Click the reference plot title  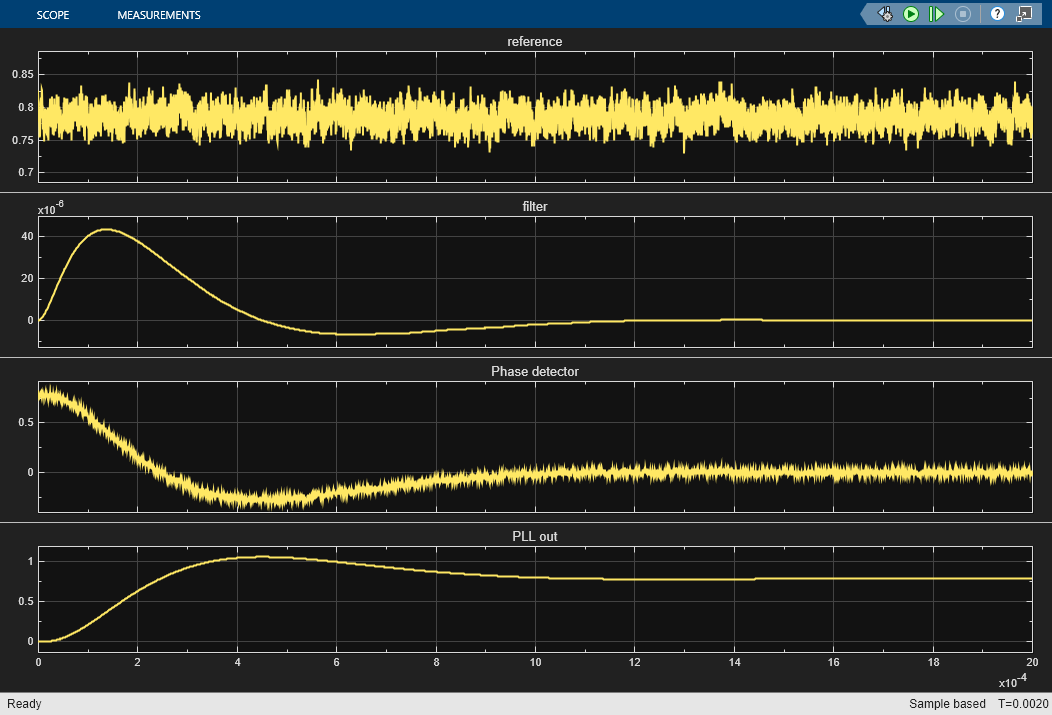(x=534, y=41)
